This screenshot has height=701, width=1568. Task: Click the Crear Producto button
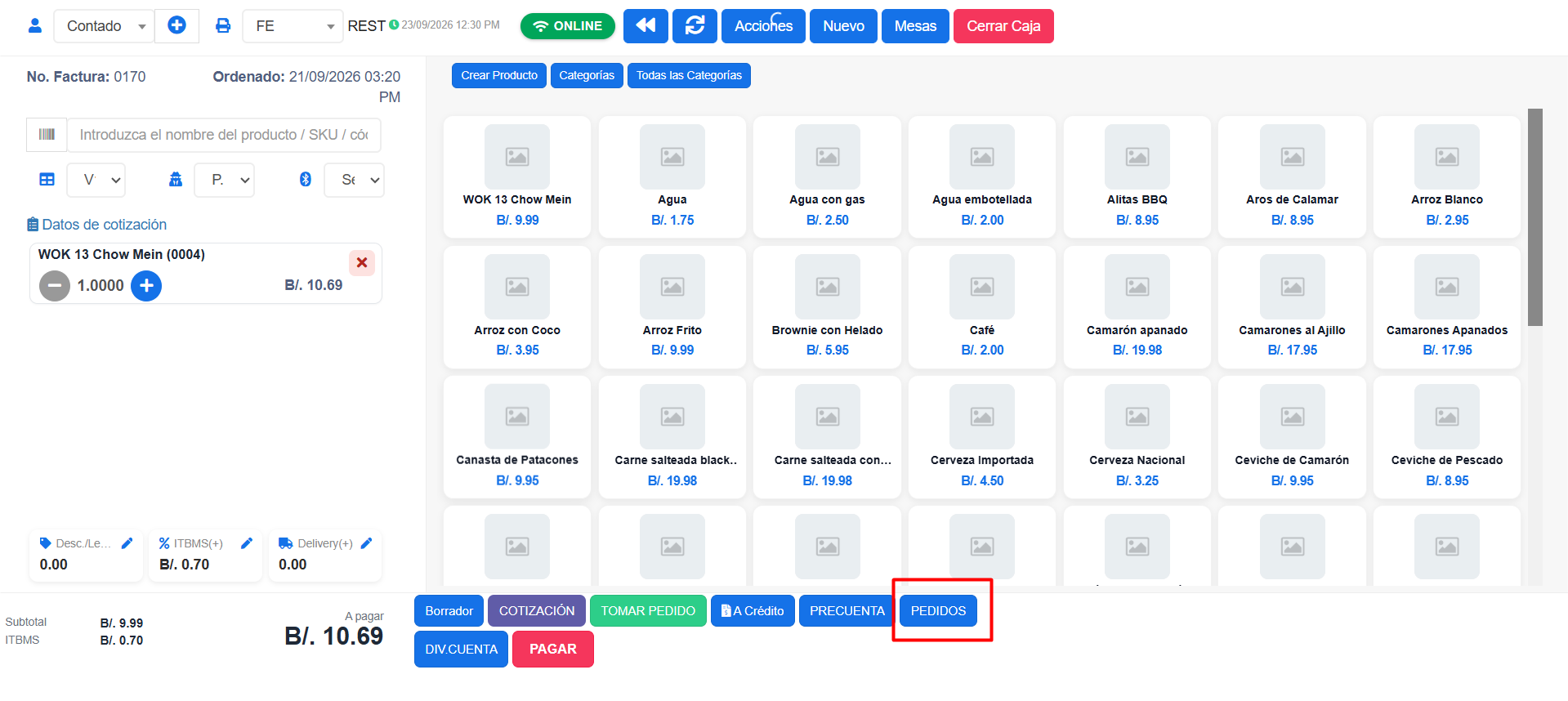(499, 75)
